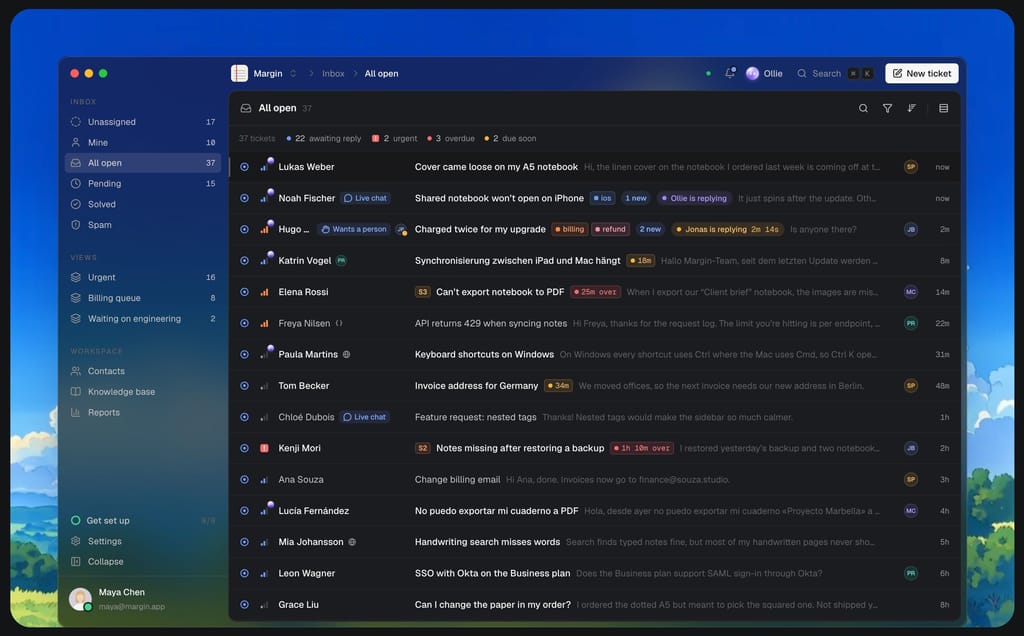
Task: Click the MC assignee avatar on Elena Rossi's ticket
Action: click(910, 292)
